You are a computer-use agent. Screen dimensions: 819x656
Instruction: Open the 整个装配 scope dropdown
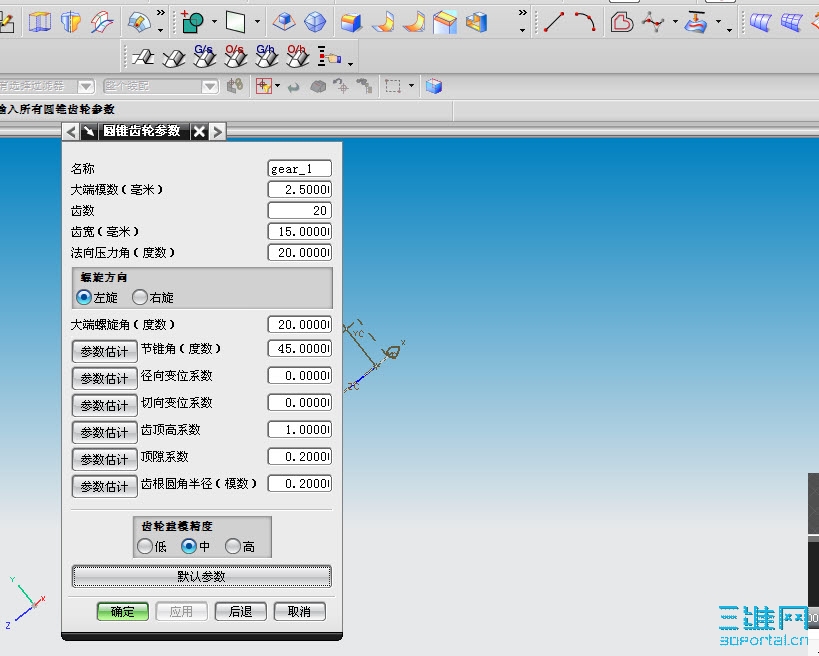pyautogui.click(x=210, y=86)
